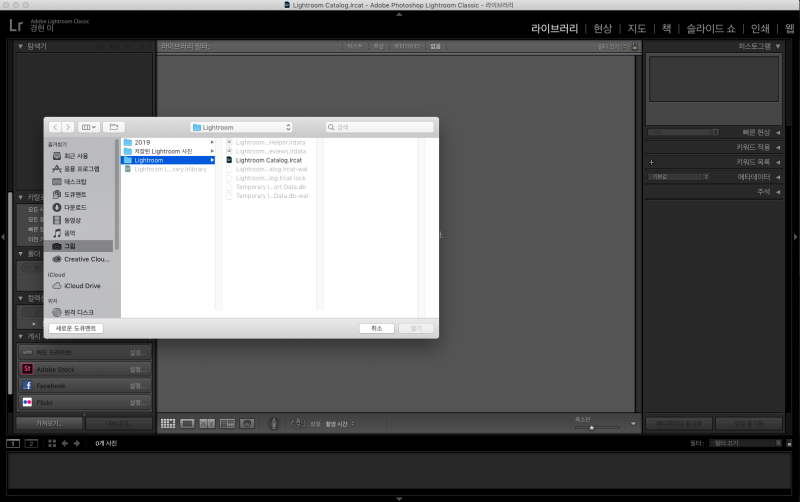
Task: Open sort order dropdown 촬영 시간
Action: pyautogui.click(x=340, y=424)
